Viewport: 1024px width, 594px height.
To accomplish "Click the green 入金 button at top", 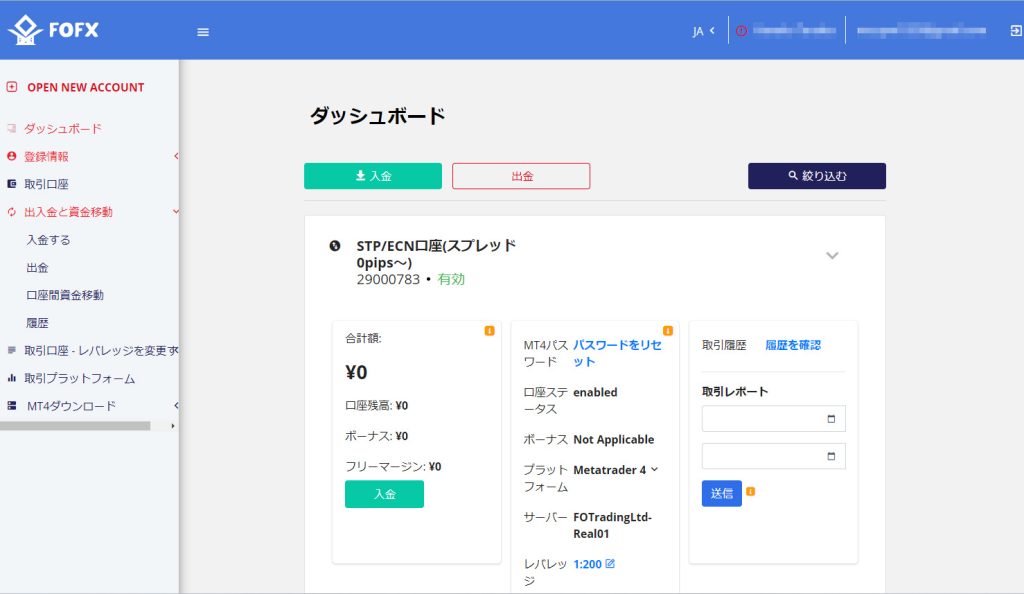I will (x=373, y=176).
